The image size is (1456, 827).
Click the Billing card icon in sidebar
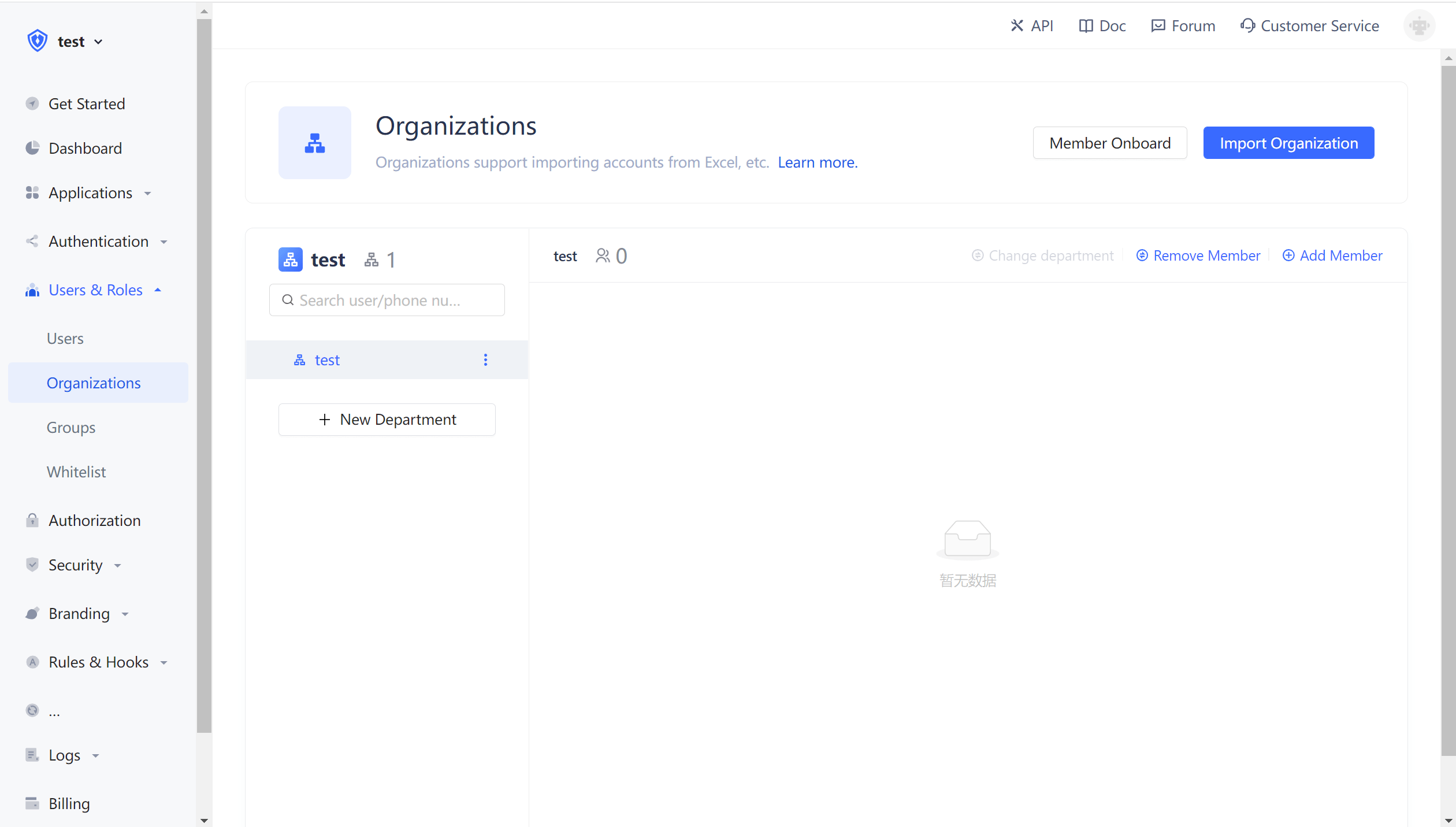coord(32,803)
